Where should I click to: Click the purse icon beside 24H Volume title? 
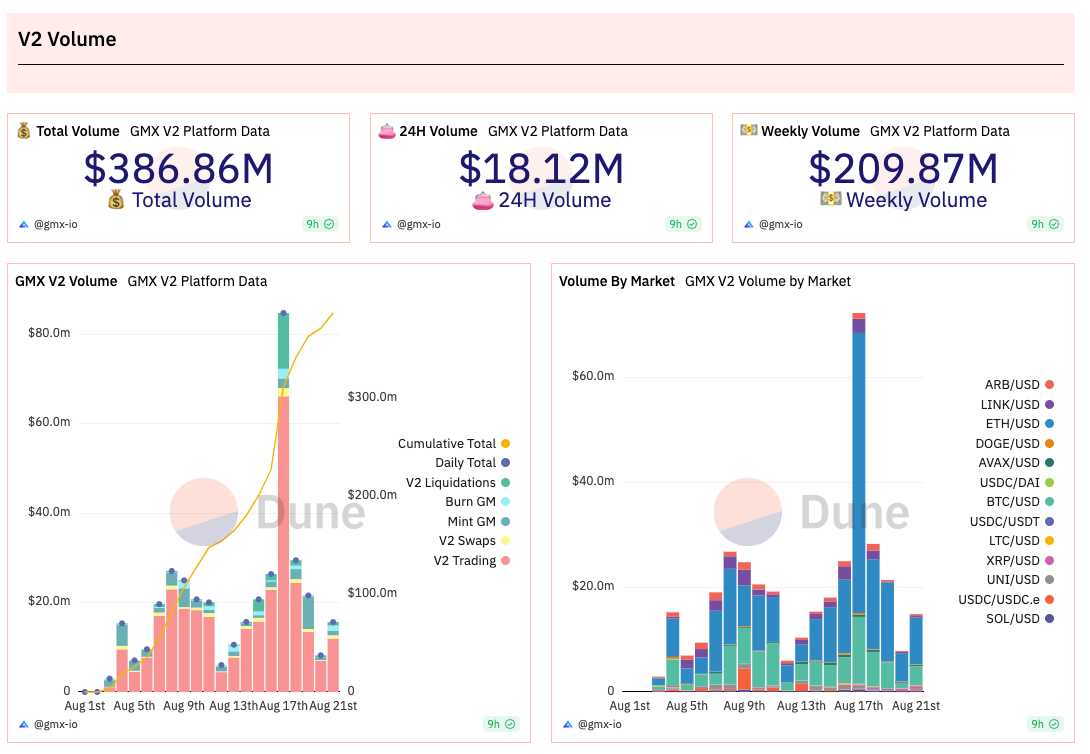coord(387,131)
